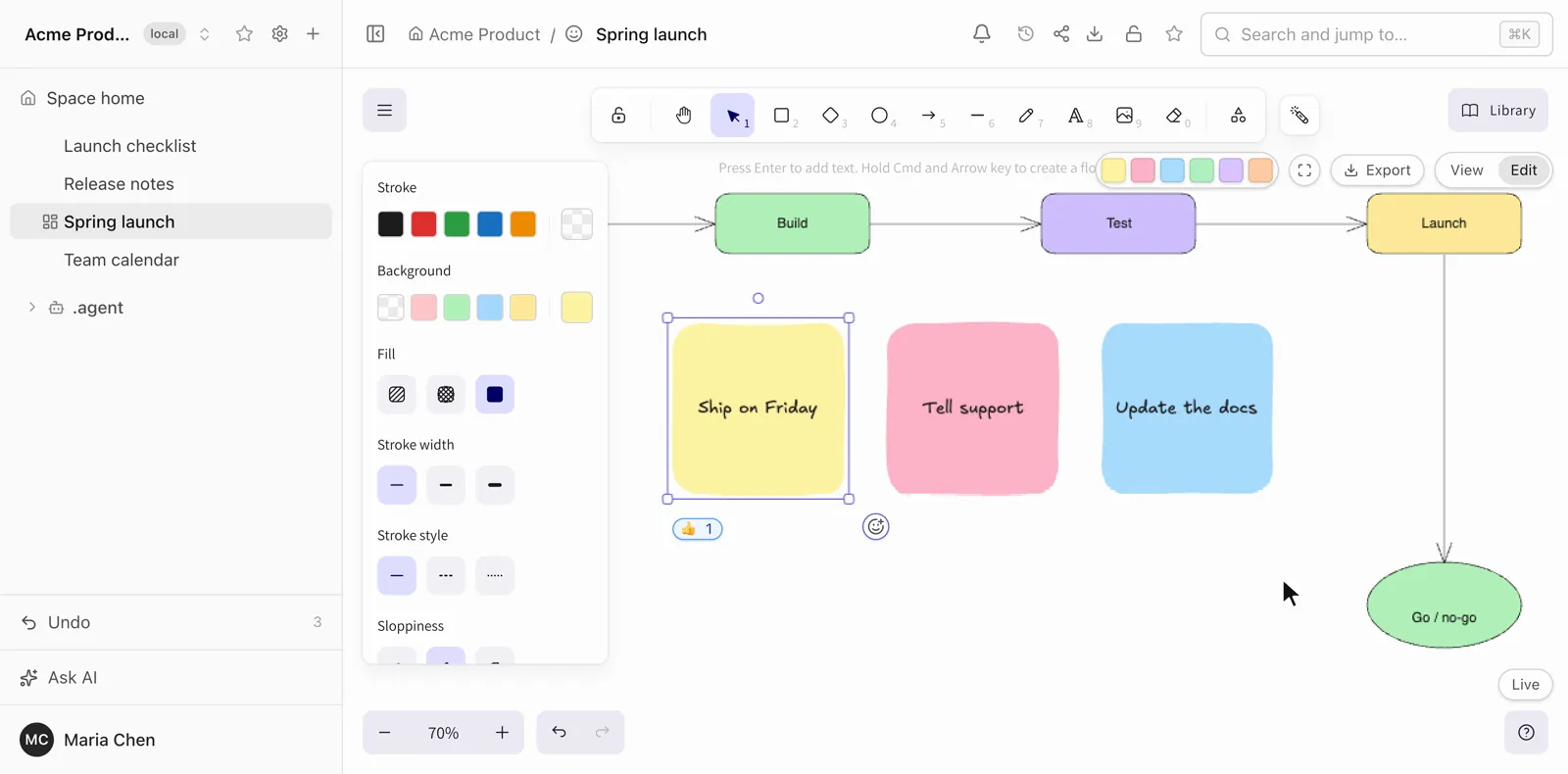This screenshot has width=1568, height=774.
Task: Add emoji reaction to sticky note
Action: 876,527
